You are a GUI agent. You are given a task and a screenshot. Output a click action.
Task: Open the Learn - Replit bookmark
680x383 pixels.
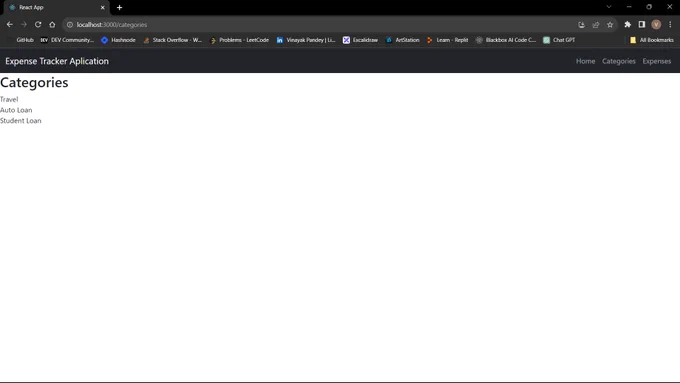click(x=448, y=40)
